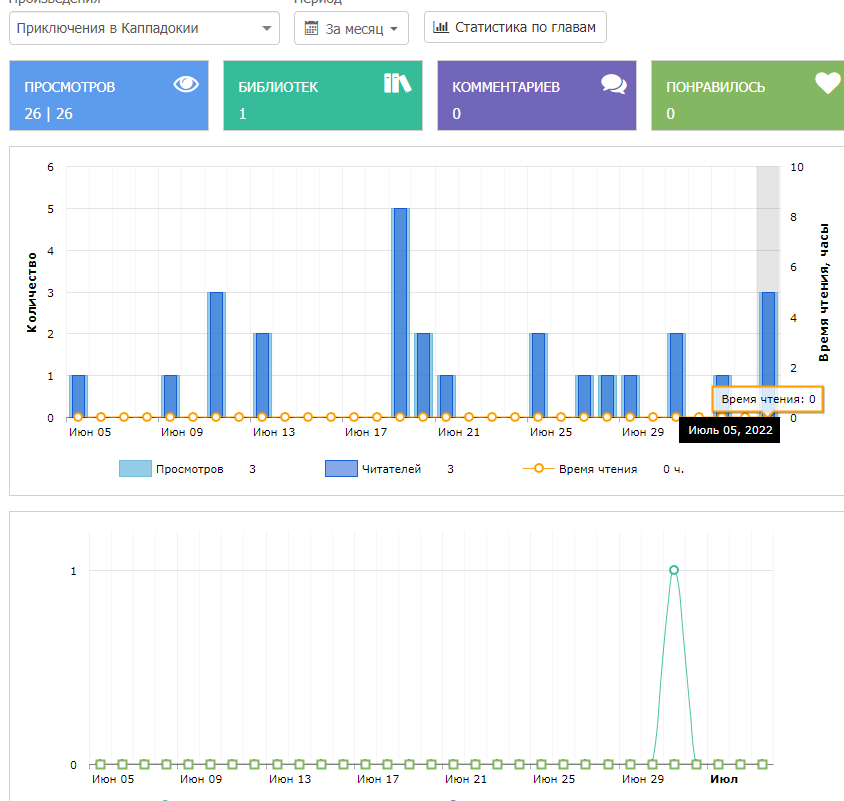Toggle Читателей series in chart legend
Screen dimensions: 844x801
[391, 468]
